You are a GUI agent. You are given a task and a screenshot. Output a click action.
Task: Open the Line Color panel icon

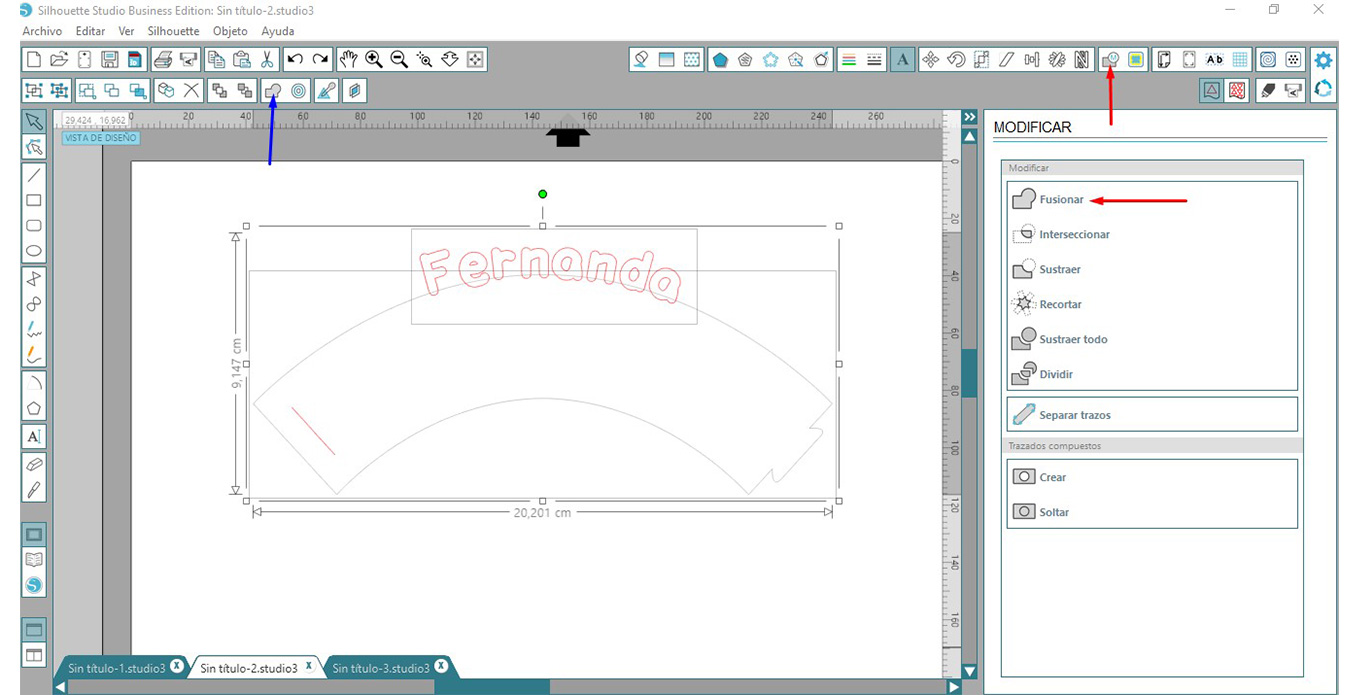[848, 59]
